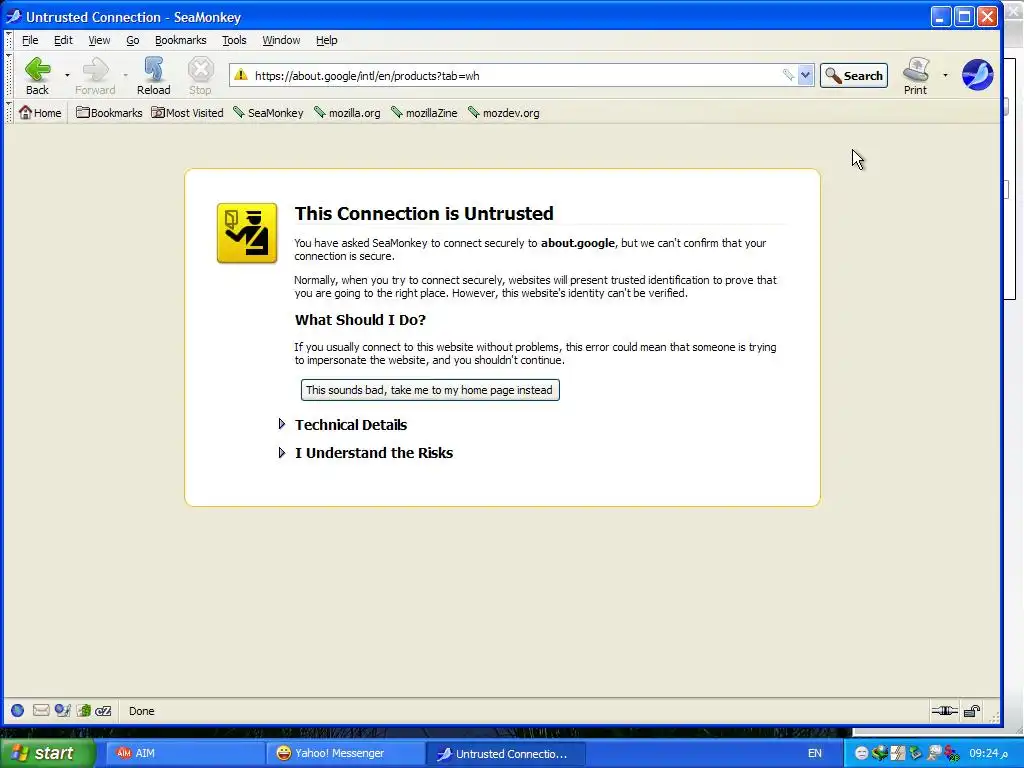Open the URL history dropdown
Screen dimensions: 1024x768
click(805, 75)
